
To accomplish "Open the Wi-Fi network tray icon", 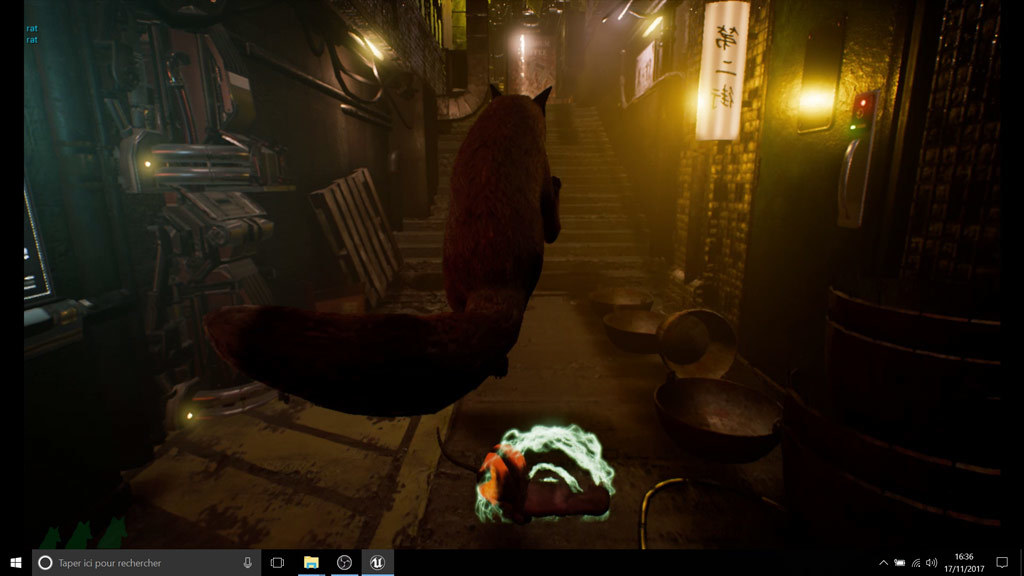I will point(916,562).
